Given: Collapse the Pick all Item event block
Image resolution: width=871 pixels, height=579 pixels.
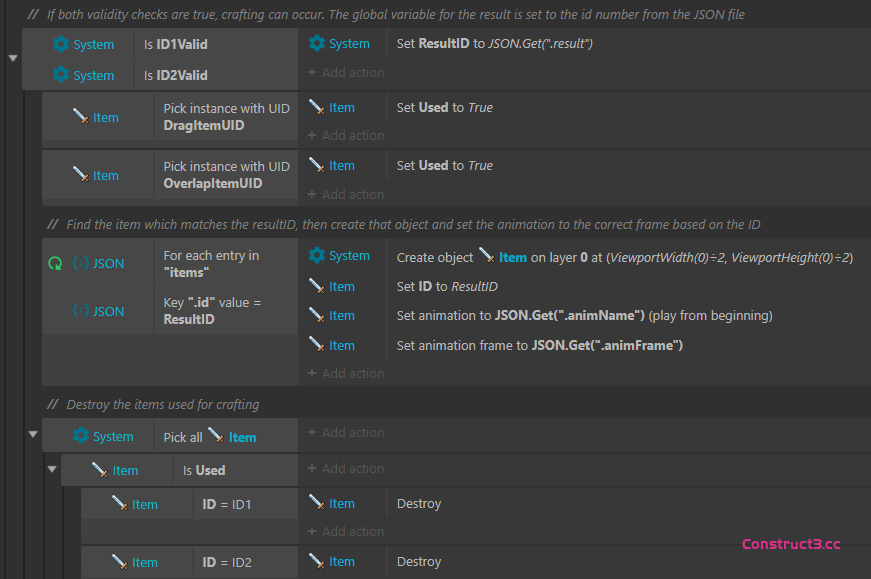Looking at the screenshot, I should 33,435.
